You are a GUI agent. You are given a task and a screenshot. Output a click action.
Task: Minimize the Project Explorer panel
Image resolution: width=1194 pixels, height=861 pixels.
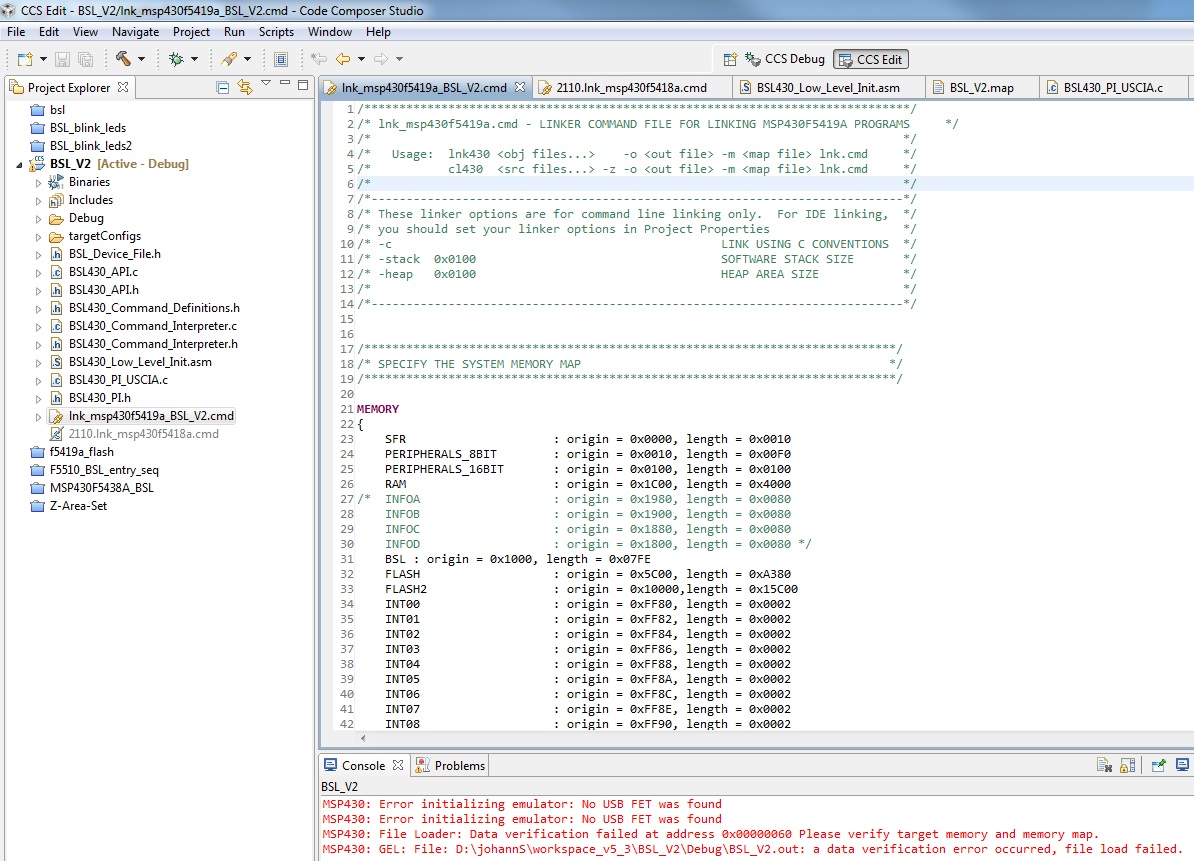285,83
